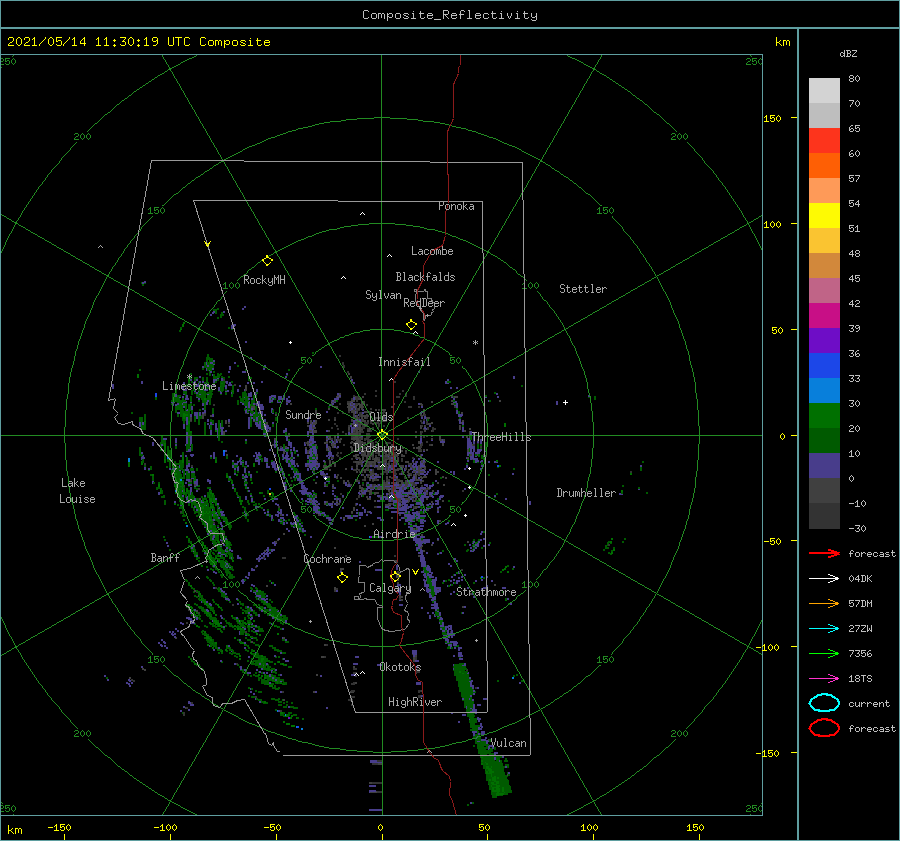900x841 pixels.
Task: Click the HighRiver label
Action: coord(415,702)
